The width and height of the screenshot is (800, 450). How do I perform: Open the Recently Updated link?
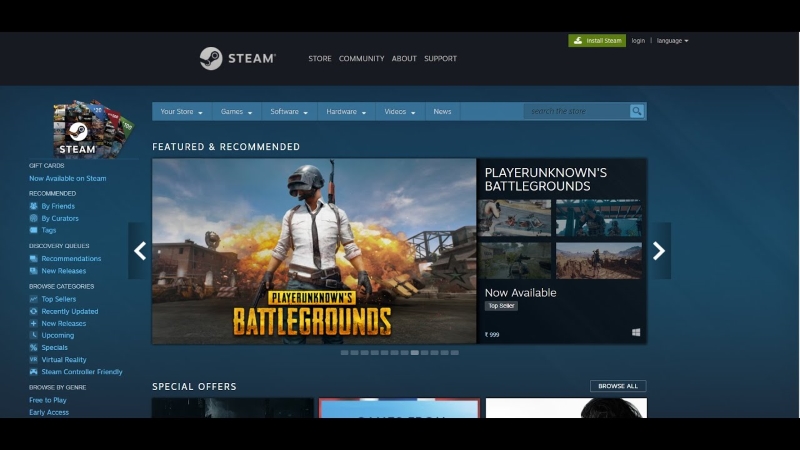click(70, 311)
